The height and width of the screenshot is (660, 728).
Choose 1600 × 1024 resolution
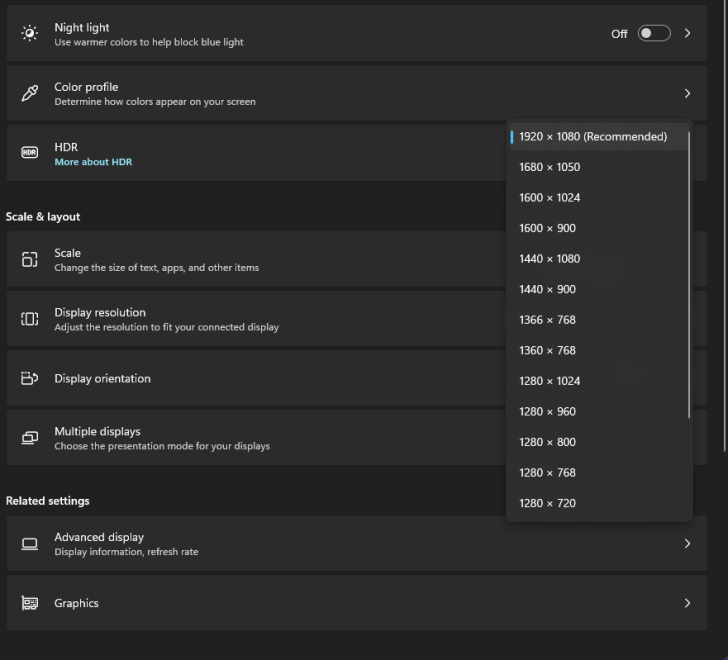(599, 198)
